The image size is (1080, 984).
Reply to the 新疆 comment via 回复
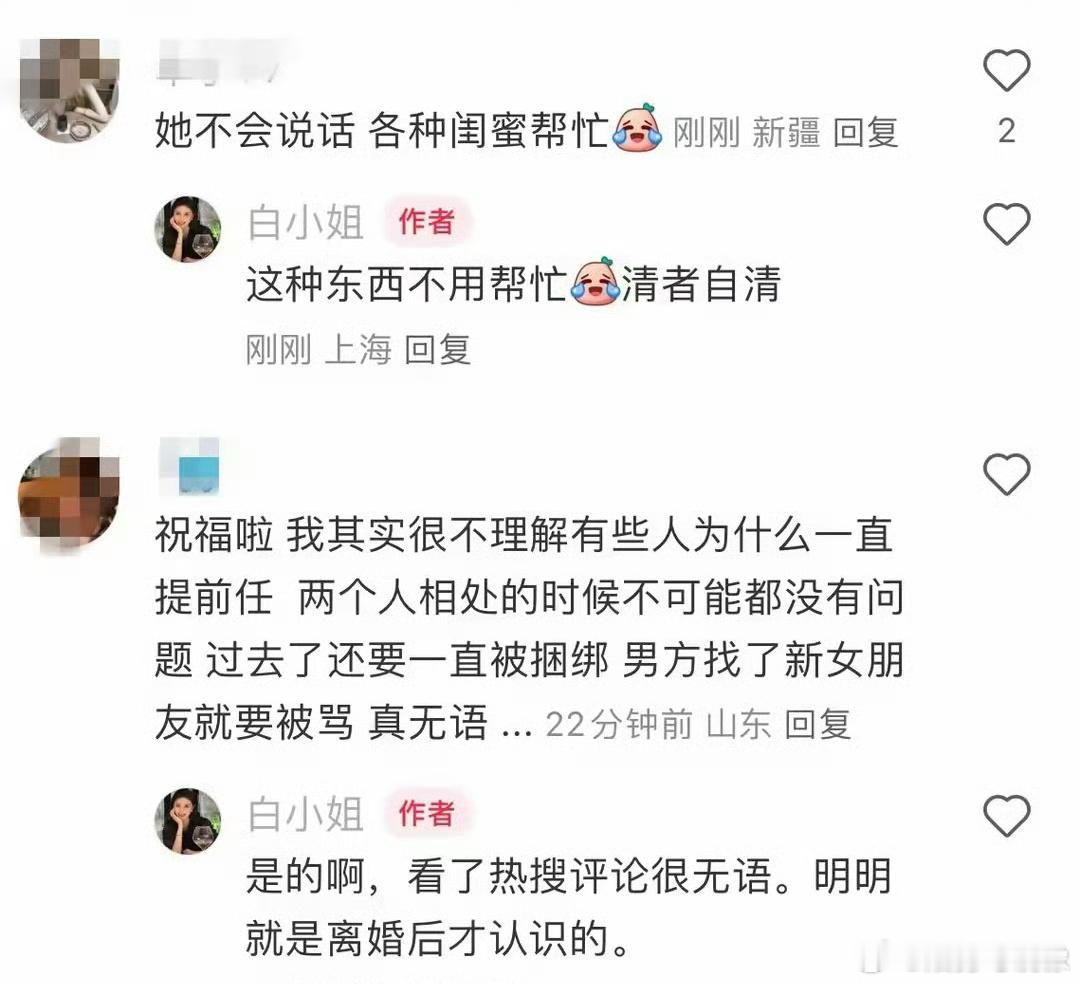click(865, 132)
